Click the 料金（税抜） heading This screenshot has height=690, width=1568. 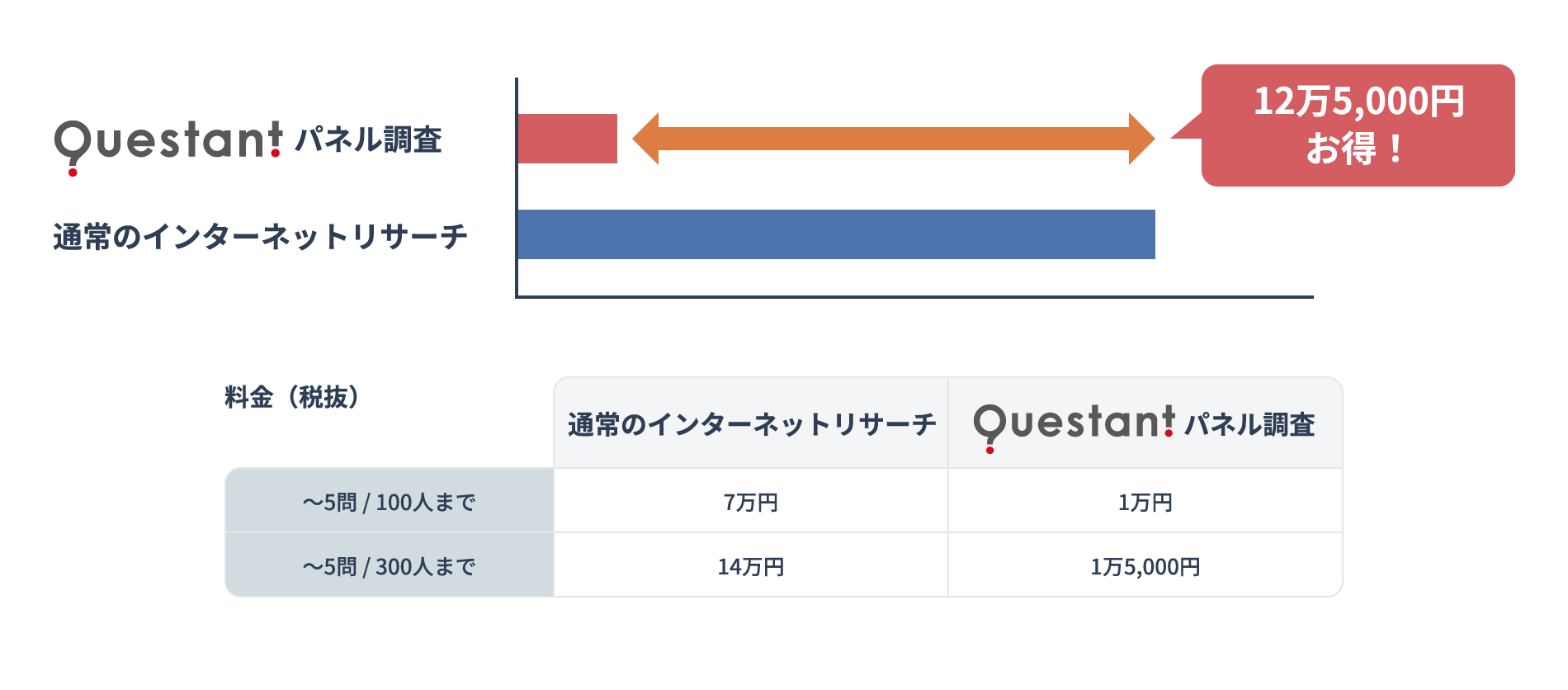point(292,397)
